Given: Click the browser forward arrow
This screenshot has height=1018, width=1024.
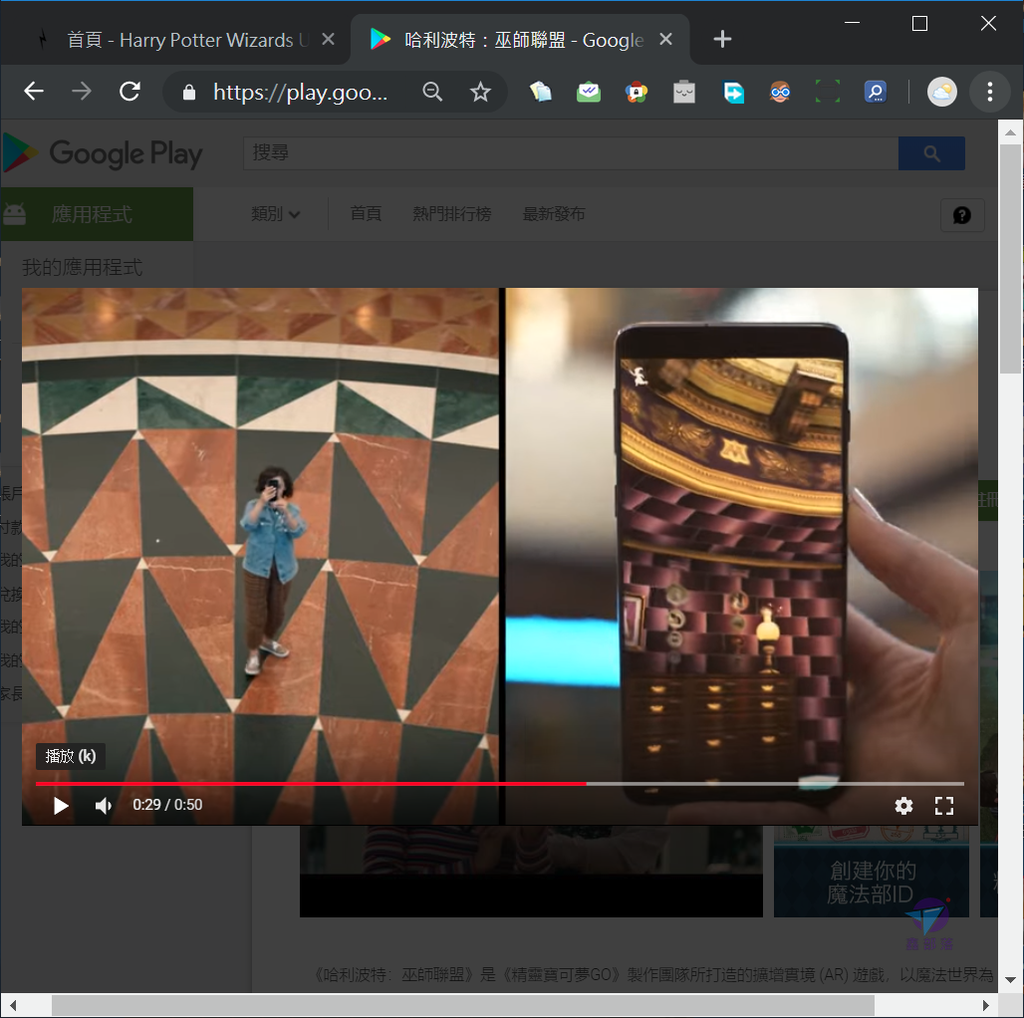Looking at the screenshot, I should pyautogui.click(x=82, y=91).
